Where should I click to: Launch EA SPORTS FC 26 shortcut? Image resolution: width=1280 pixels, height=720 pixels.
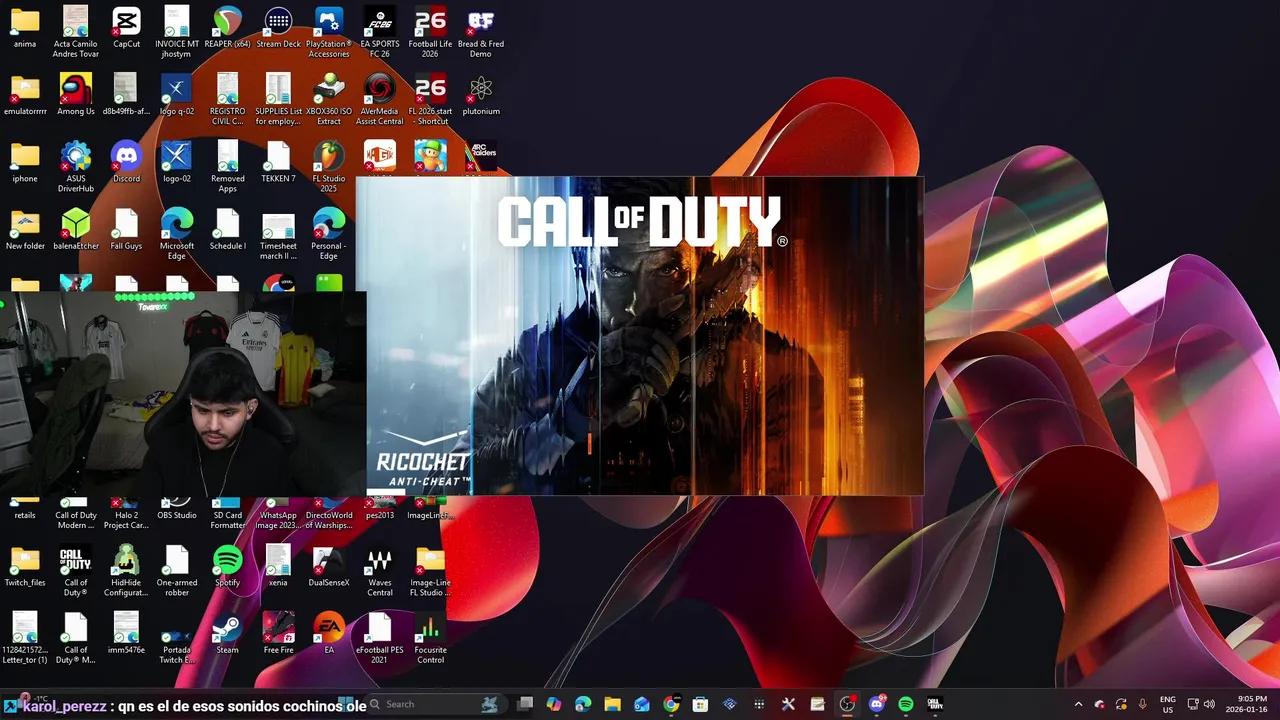[380, 32]
